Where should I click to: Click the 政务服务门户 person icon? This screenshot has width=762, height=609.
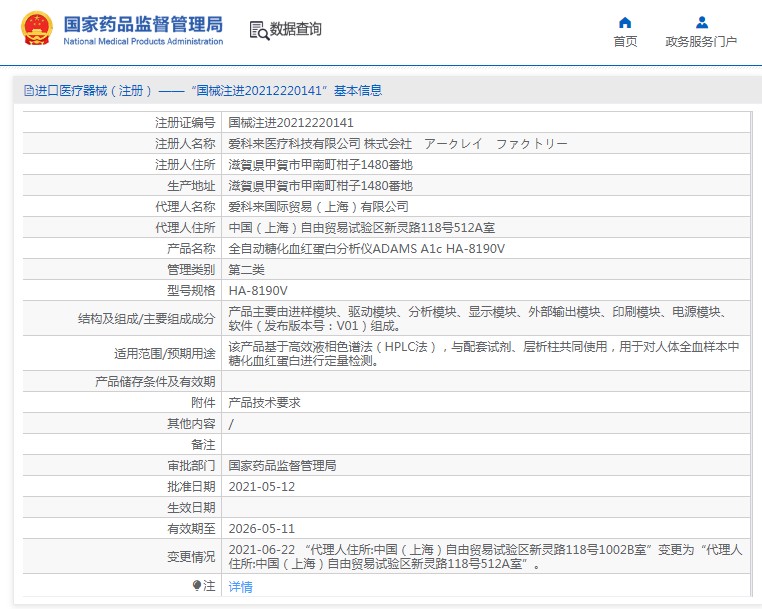click(701, 22)
